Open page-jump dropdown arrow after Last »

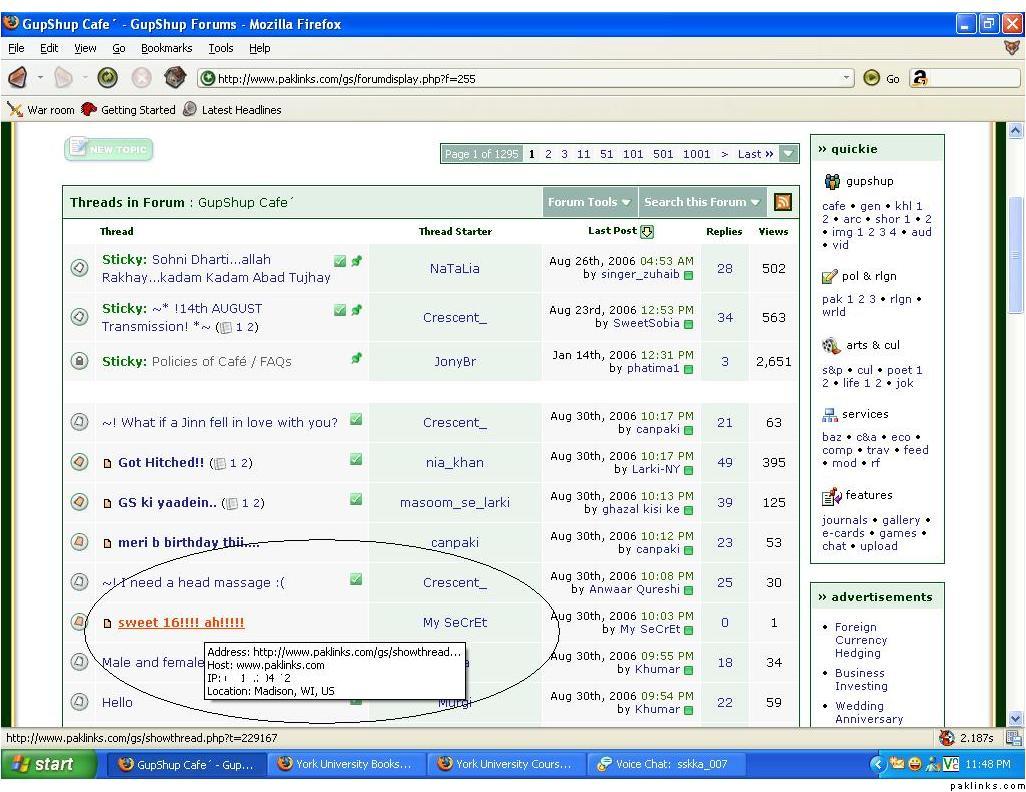[x=789, y=154]
